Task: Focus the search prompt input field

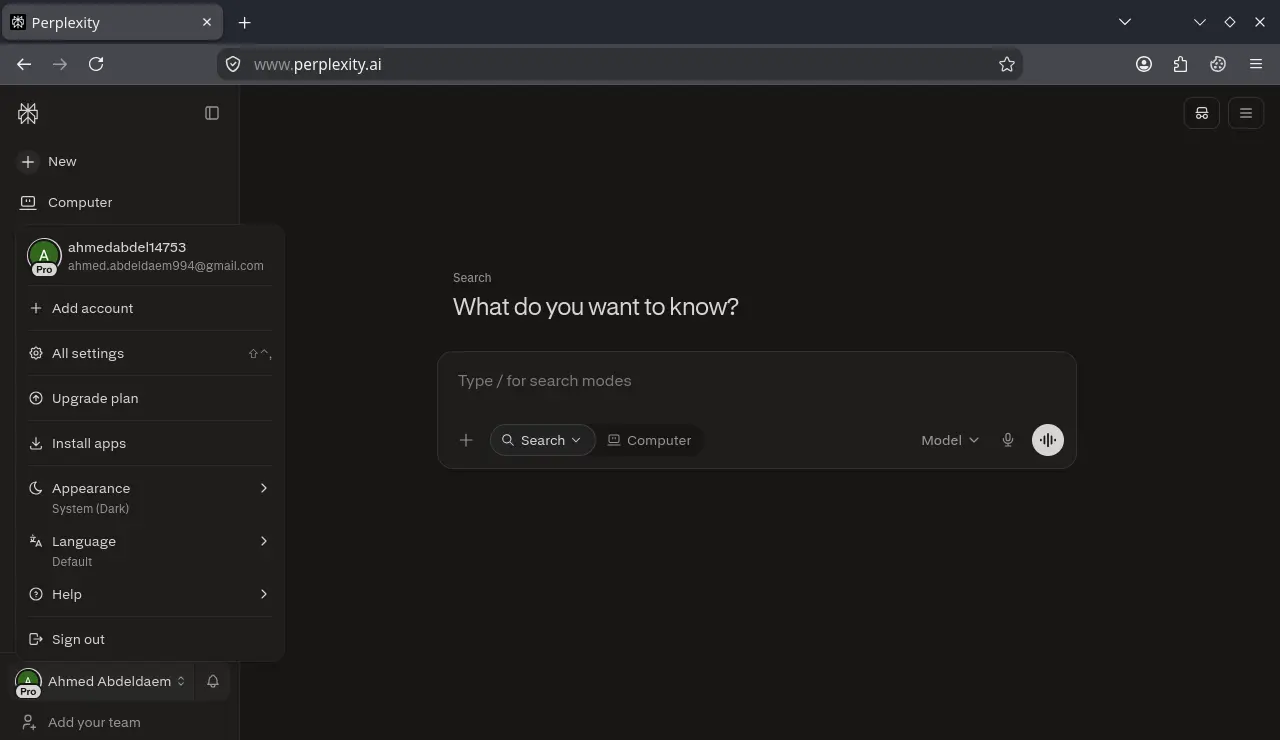Action: (756, 381)
